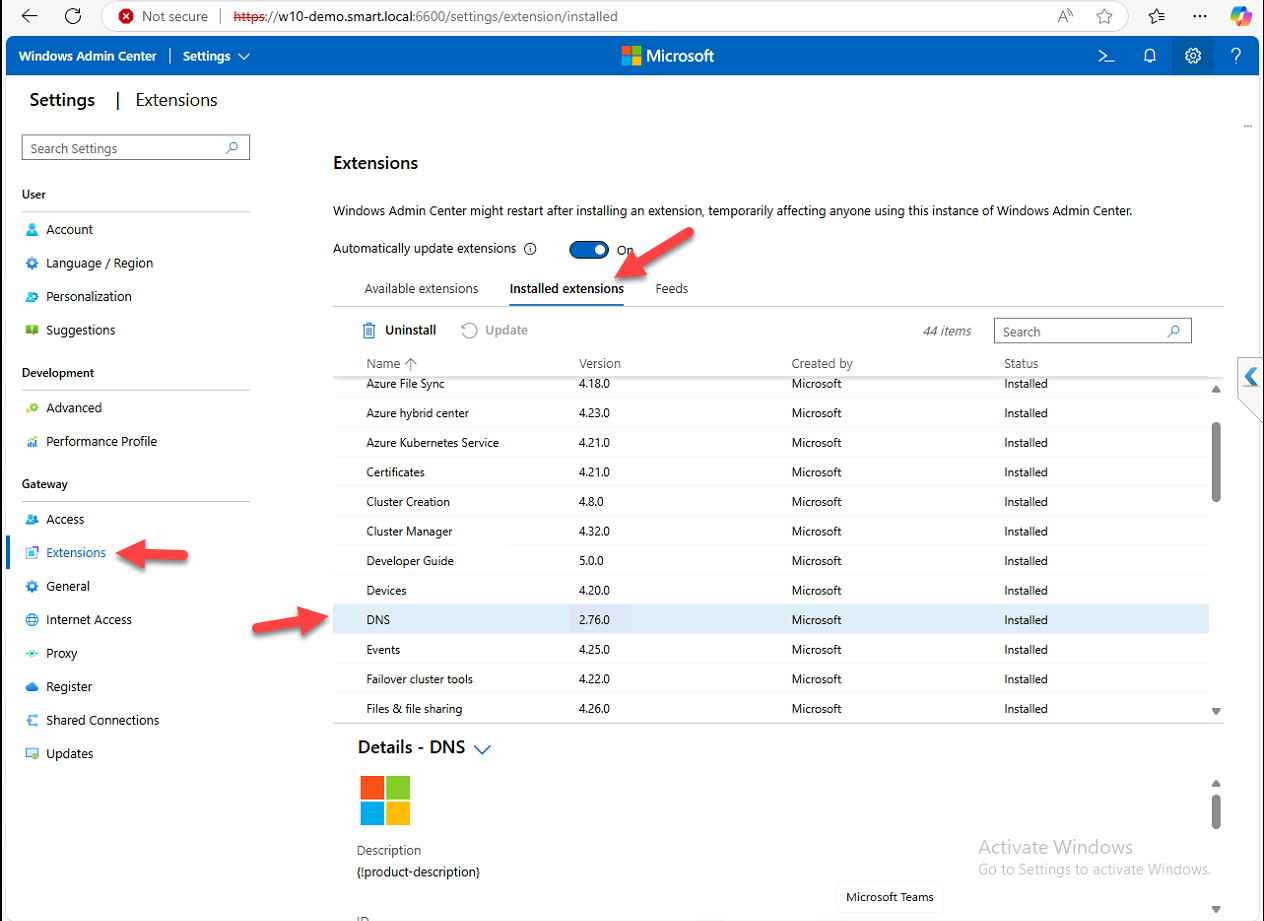Click the browser address bar URL
This screenshot has width=1264, height=921.
click(425, 16)
